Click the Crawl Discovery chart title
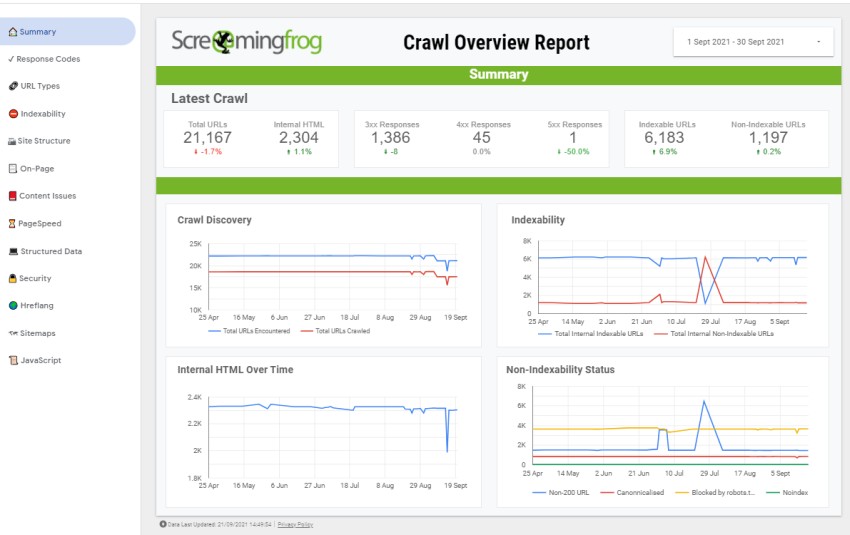850x535 pixels. pos(214,220)
